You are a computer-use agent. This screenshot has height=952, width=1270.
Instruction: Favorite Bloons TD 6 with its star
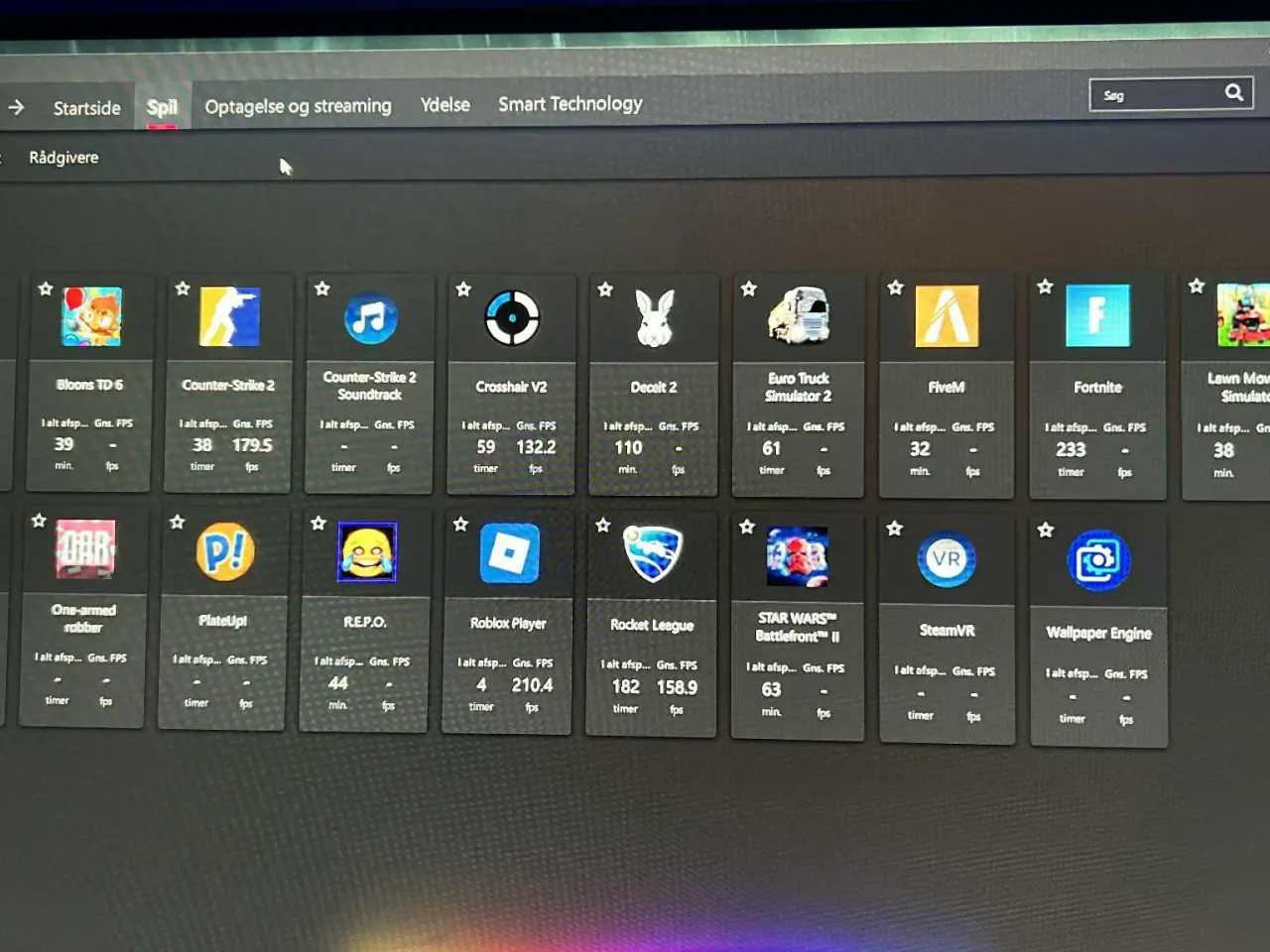click(x=46, y=289)
